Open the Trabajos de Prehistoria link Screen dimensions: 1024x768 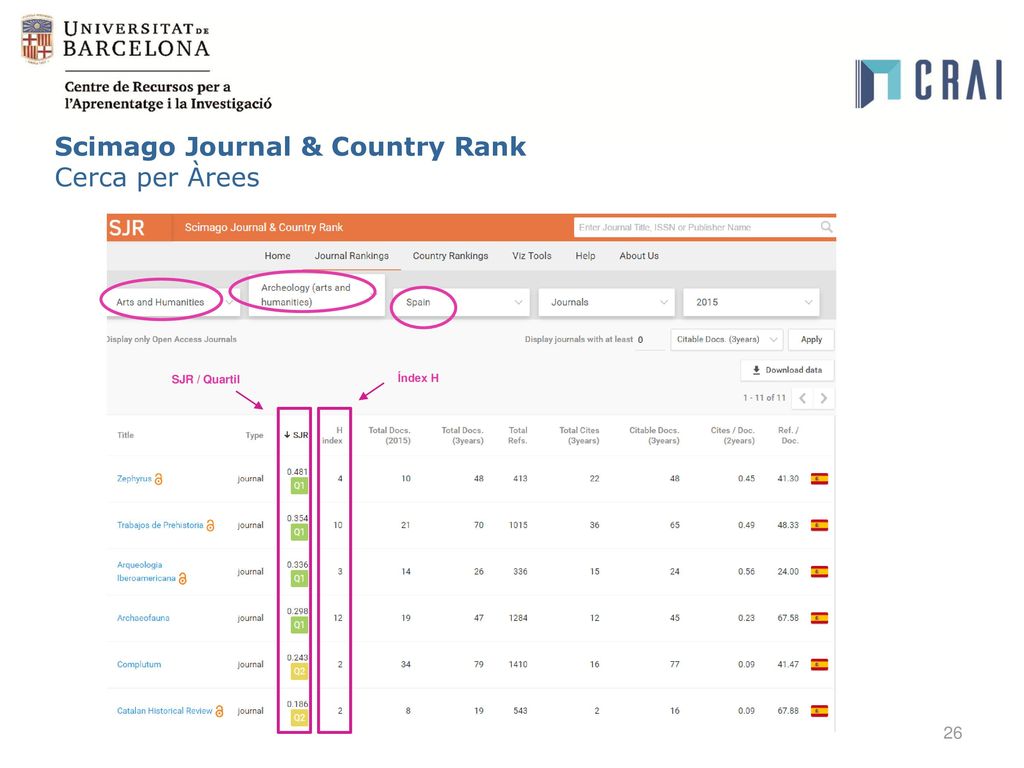point(160,525)
